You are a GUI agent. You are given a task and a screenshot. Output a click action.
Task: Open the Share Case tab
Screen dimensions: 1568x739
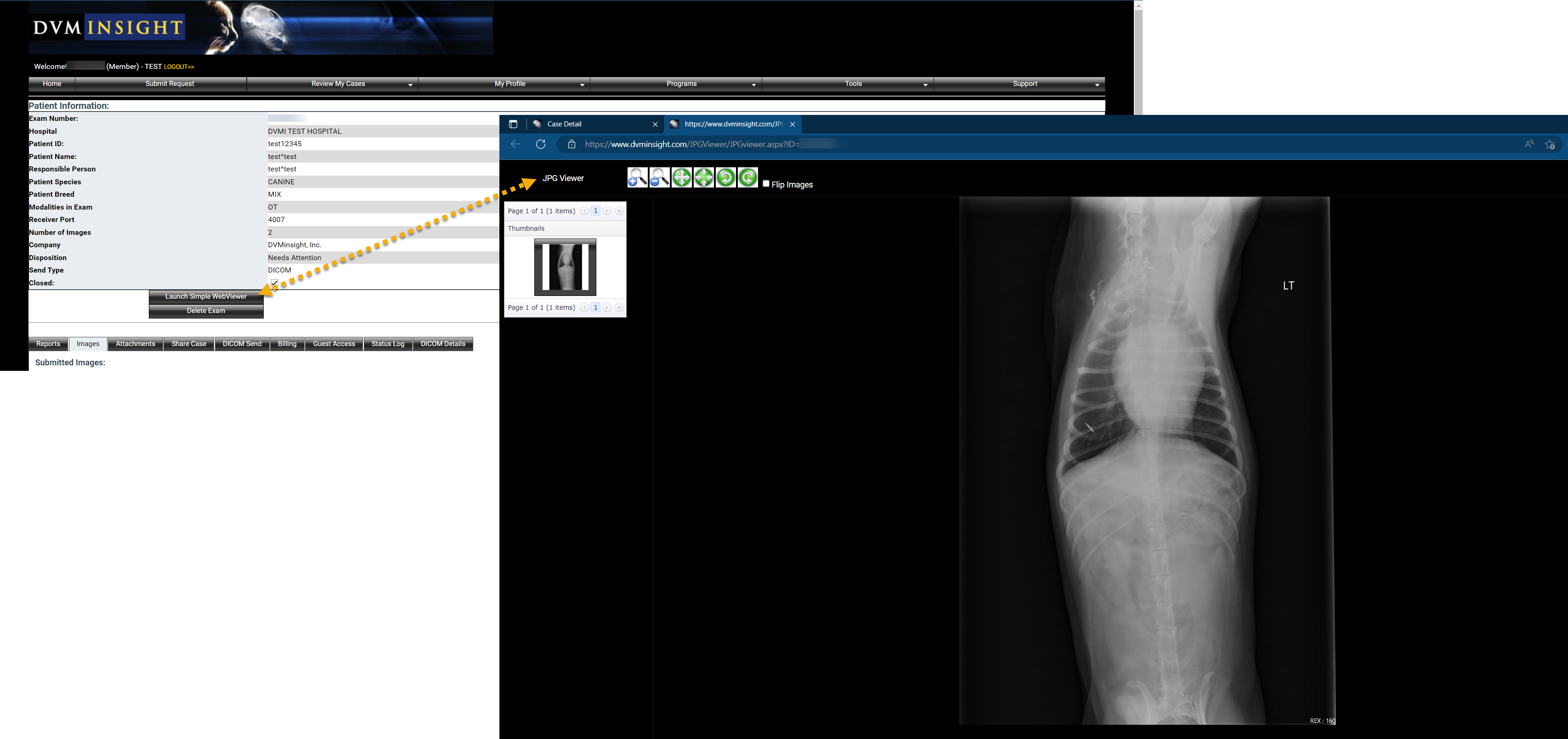tap(189, 344)
